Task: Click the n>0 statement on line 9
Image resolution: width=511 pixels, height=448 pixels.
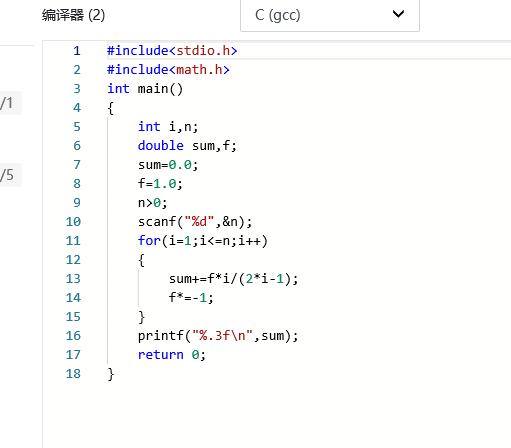Action: click(x=152, y=203)
